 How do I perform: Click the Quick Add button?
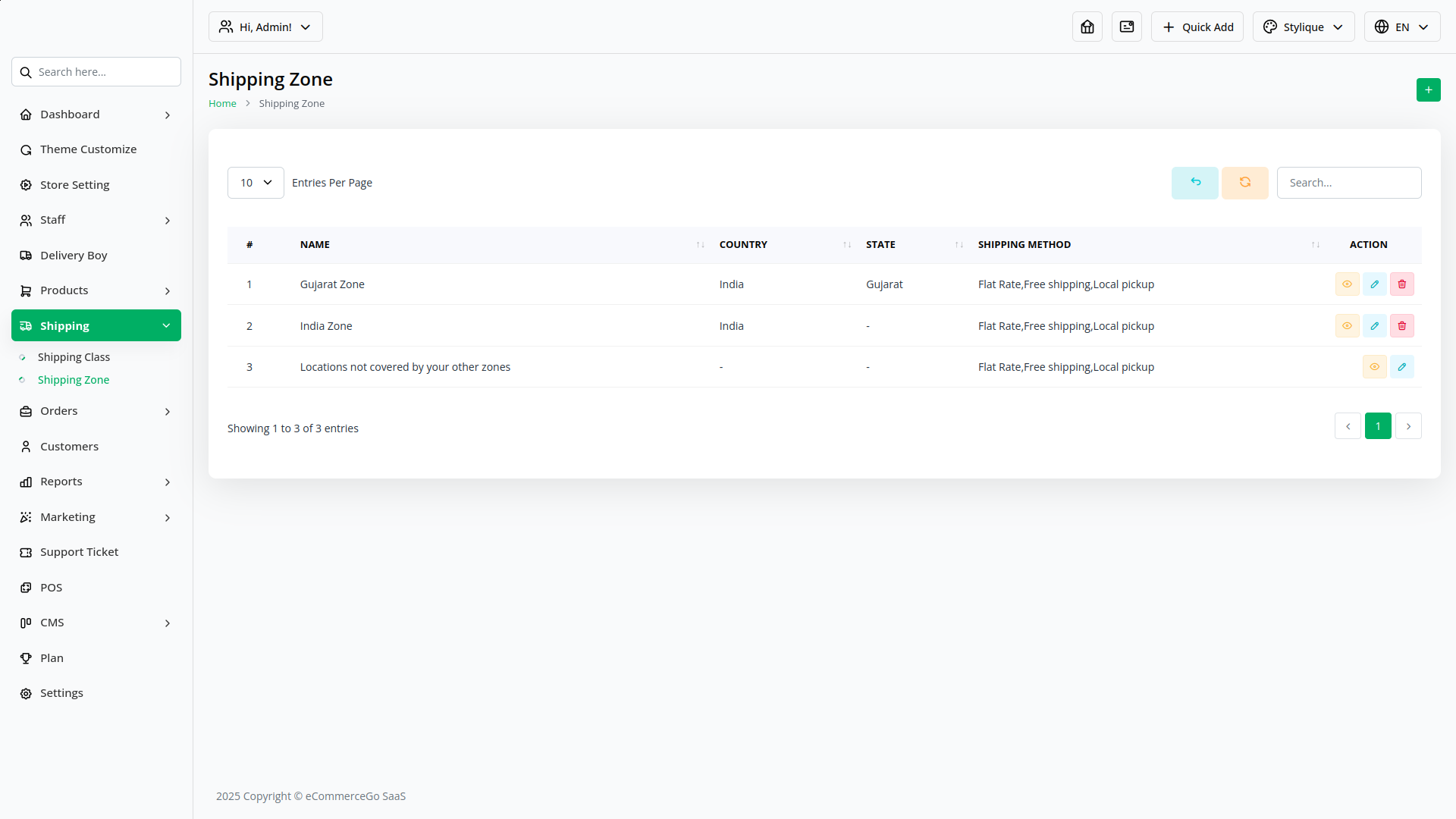[x=1197, y=27]
